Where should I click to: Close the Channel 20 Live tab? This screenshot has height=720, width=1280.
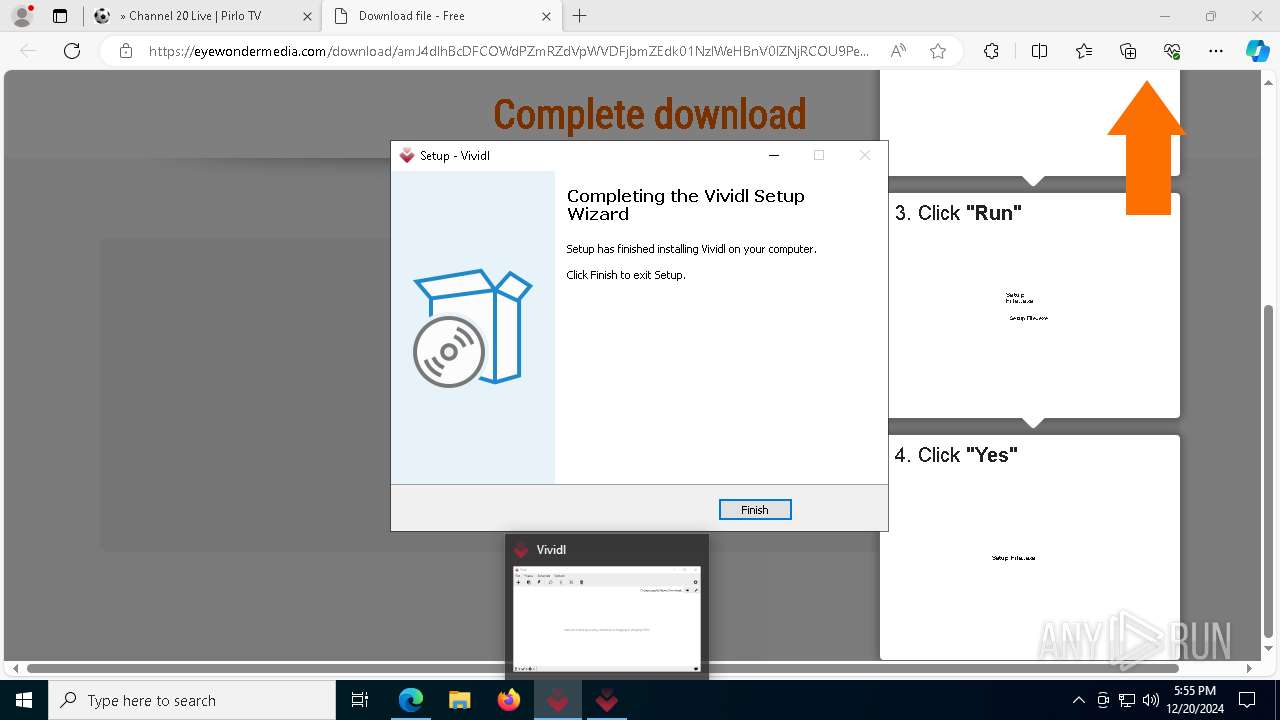(305, 16)
